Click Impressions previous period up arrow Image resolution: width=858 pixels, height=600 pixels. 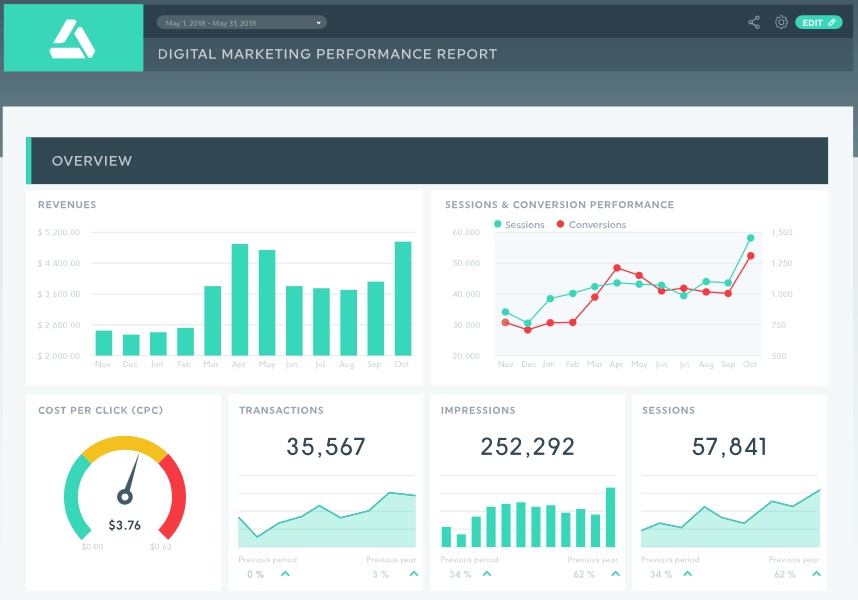(487, 574)
